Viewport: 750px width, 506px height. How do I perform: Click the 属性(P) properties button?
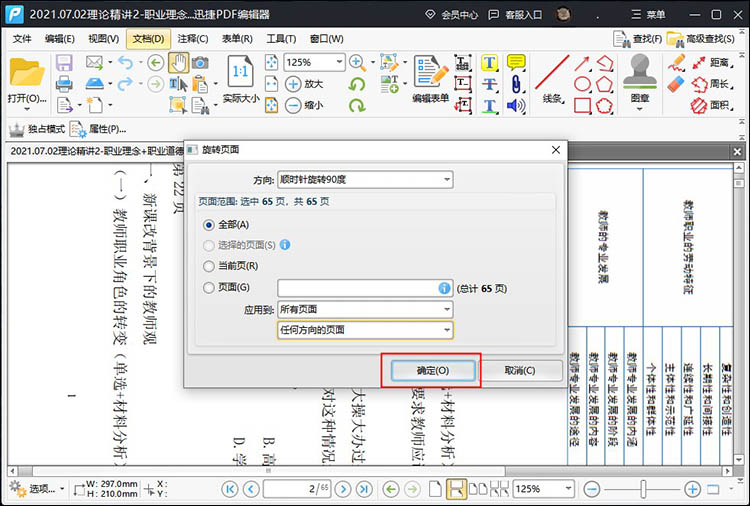click(x=98, y=129)
